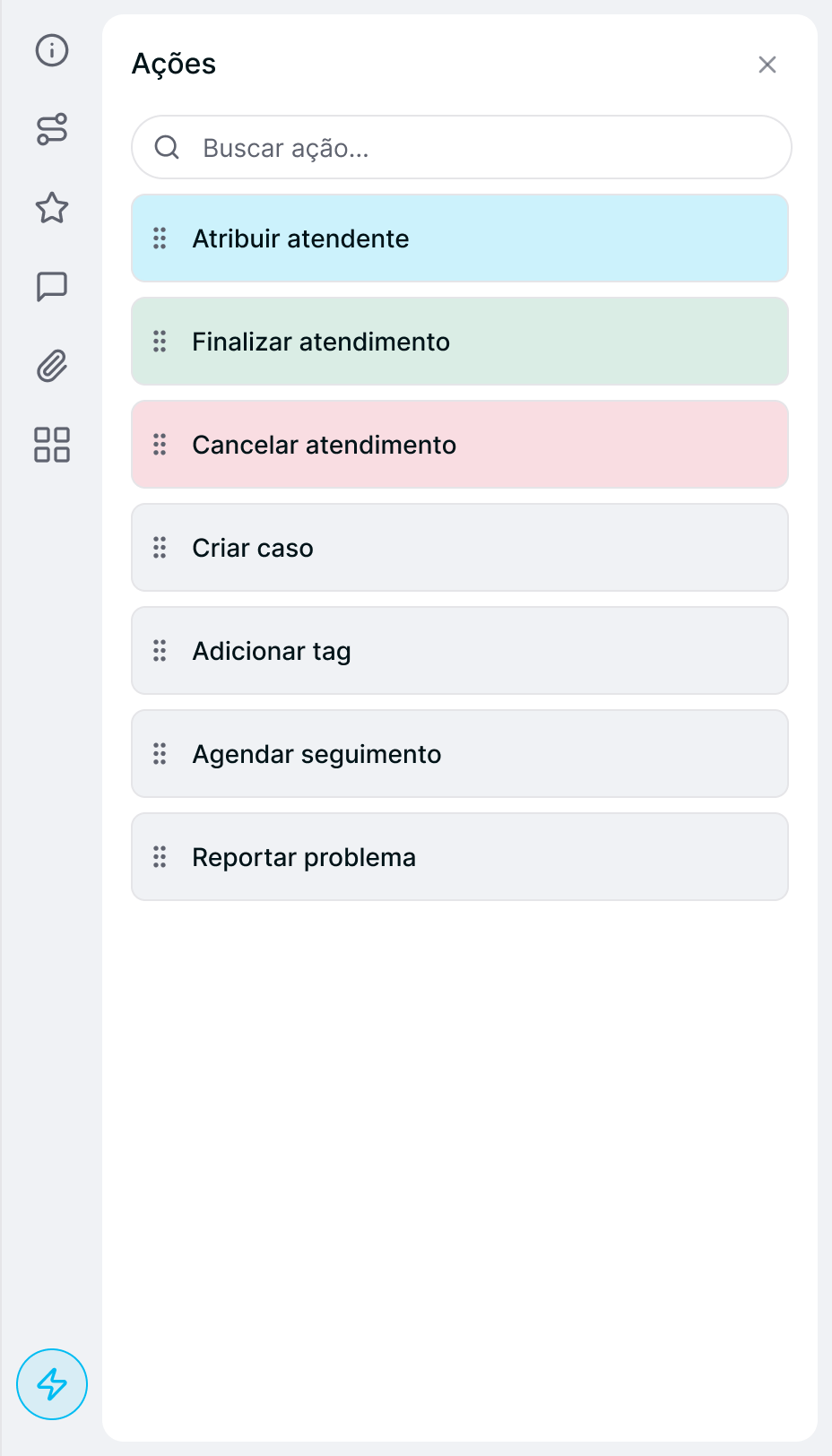This screenshot has width=832, height=1456.
Task: Open the route flow icon in sidebar
Action: [x=52, y=129]
